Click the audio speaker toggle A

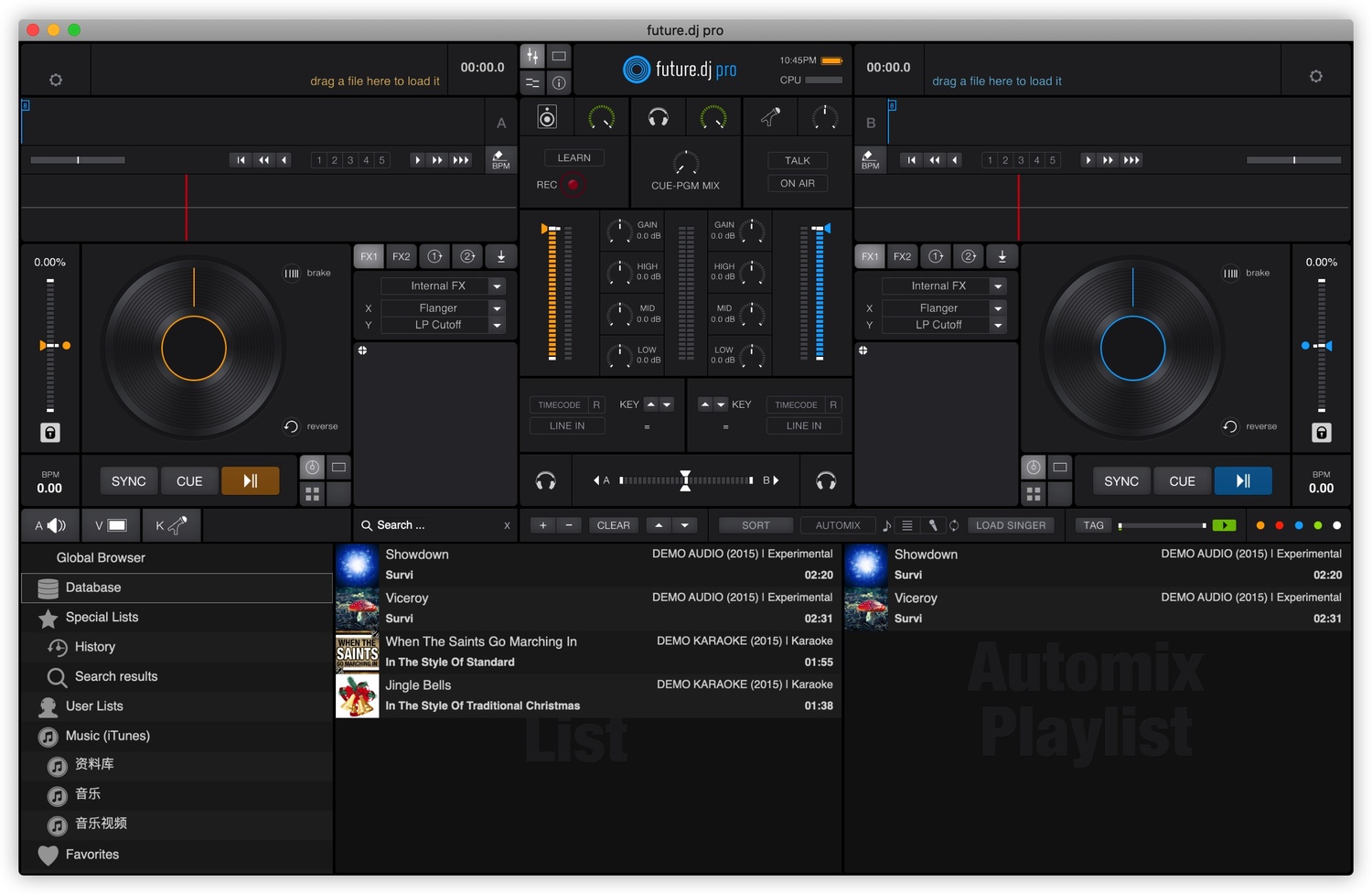coord(49,525)
